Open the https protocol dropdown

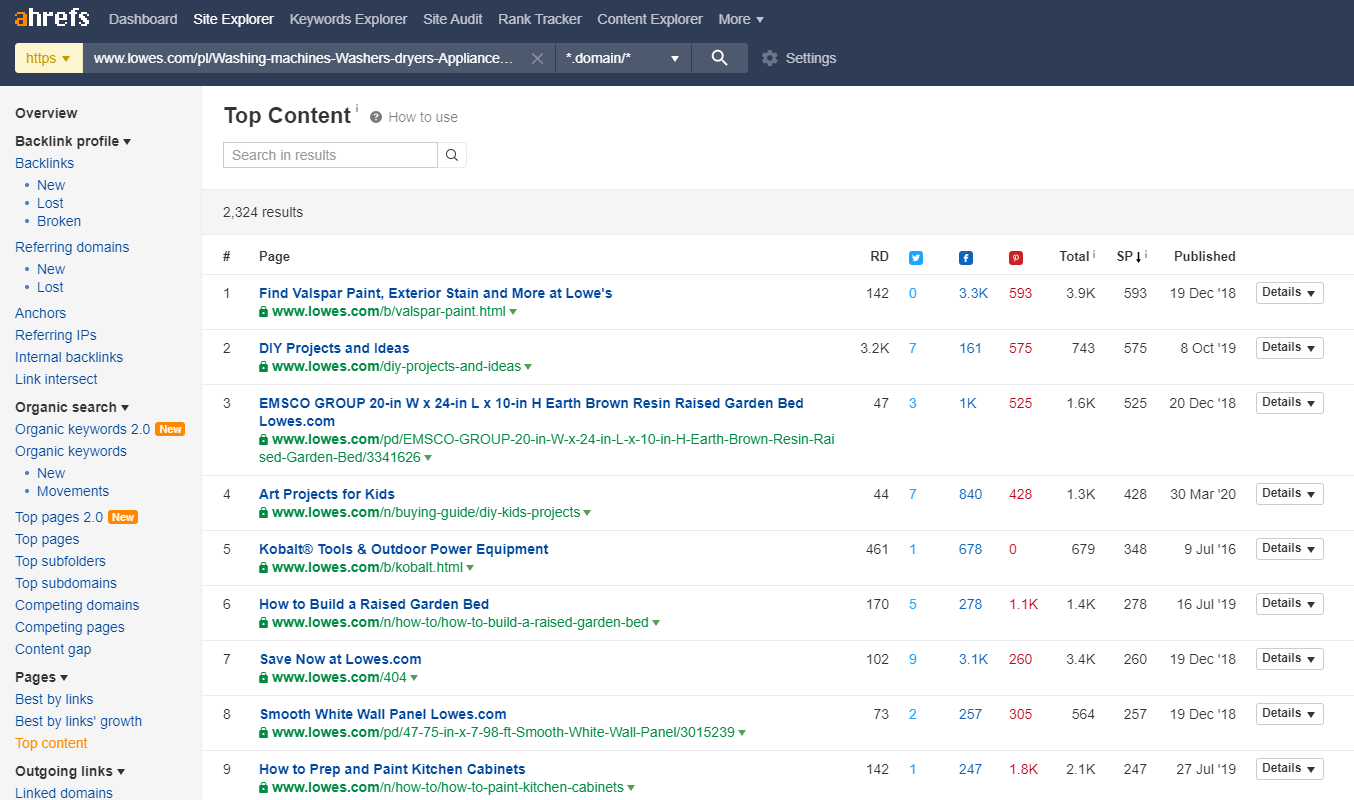pyautogui.click(x=48, y=58)
